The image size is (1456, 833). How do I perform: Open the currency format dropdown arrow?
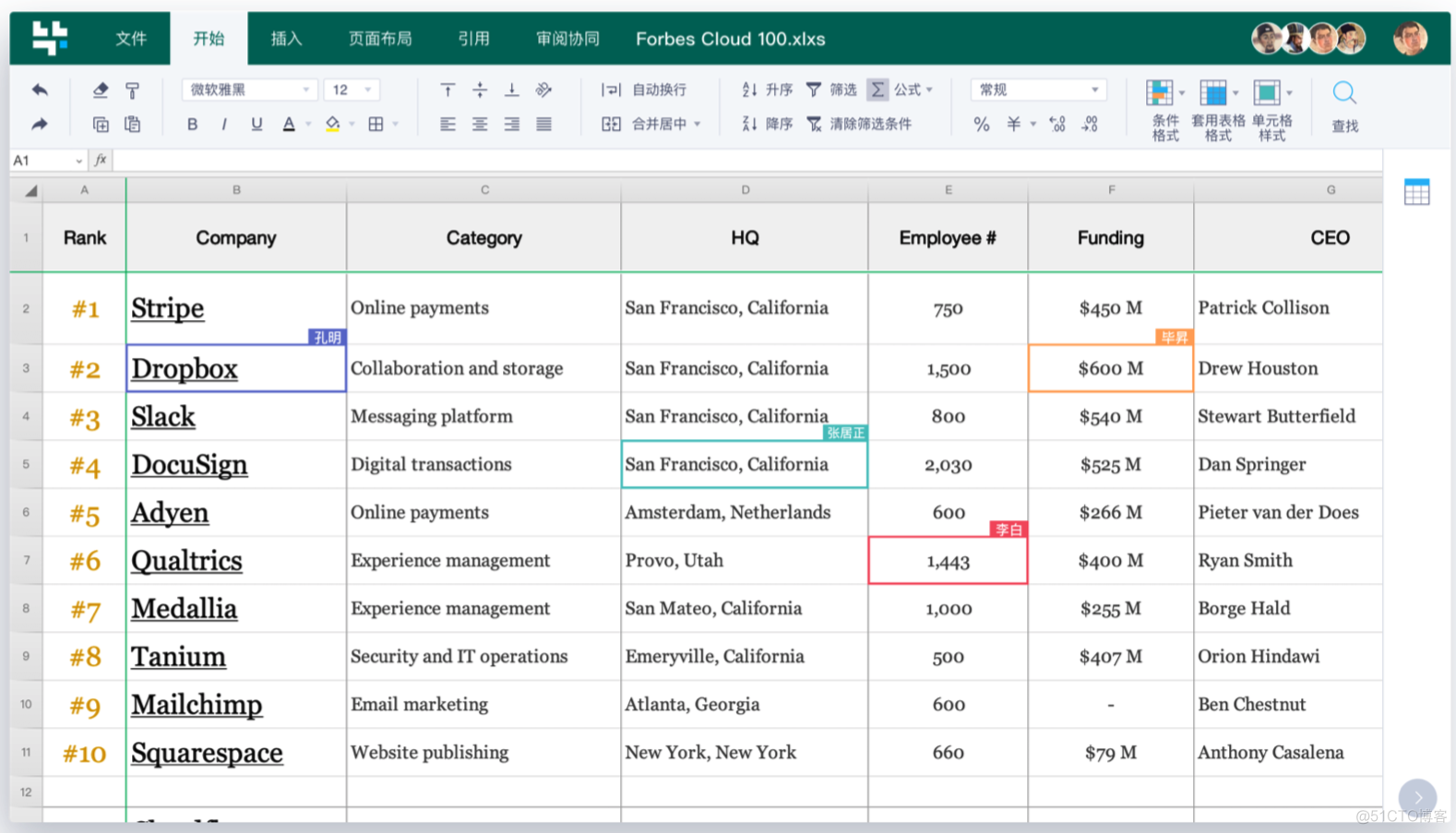(1033, 124)
